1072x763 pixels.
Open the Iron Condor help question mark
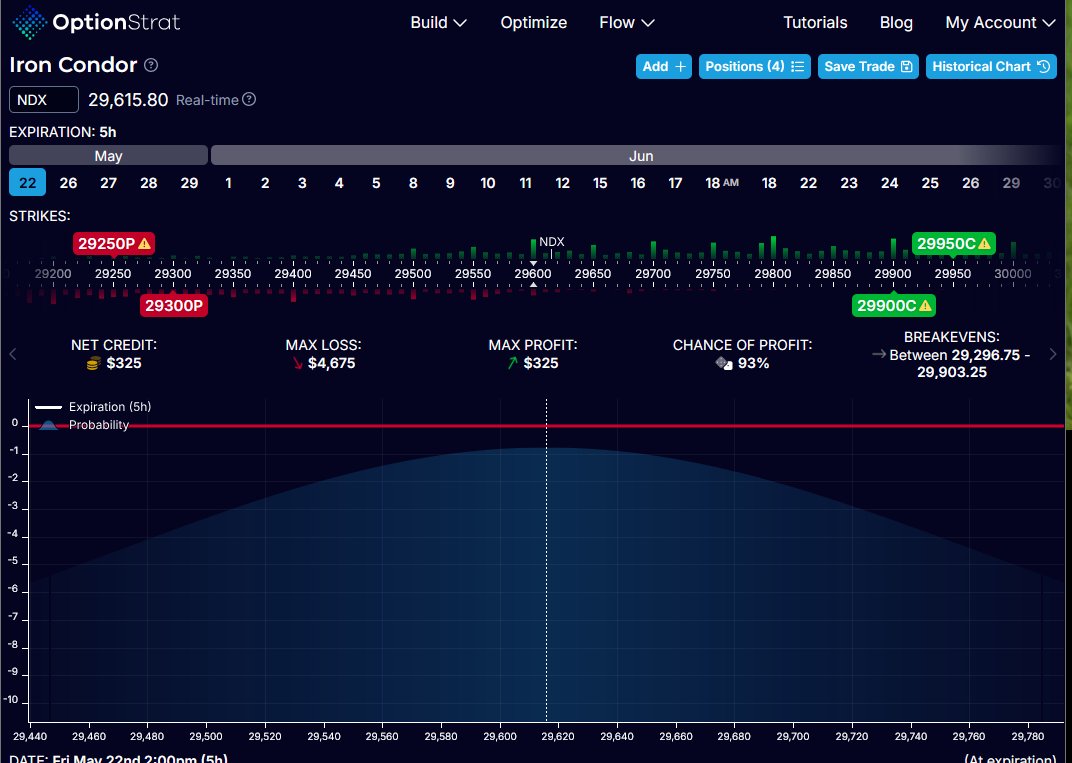(151, 65)
